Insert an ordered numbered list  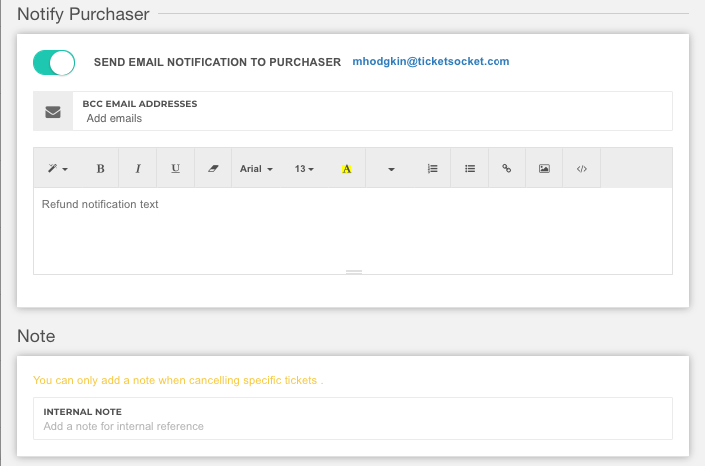click(x=432, y=169)
